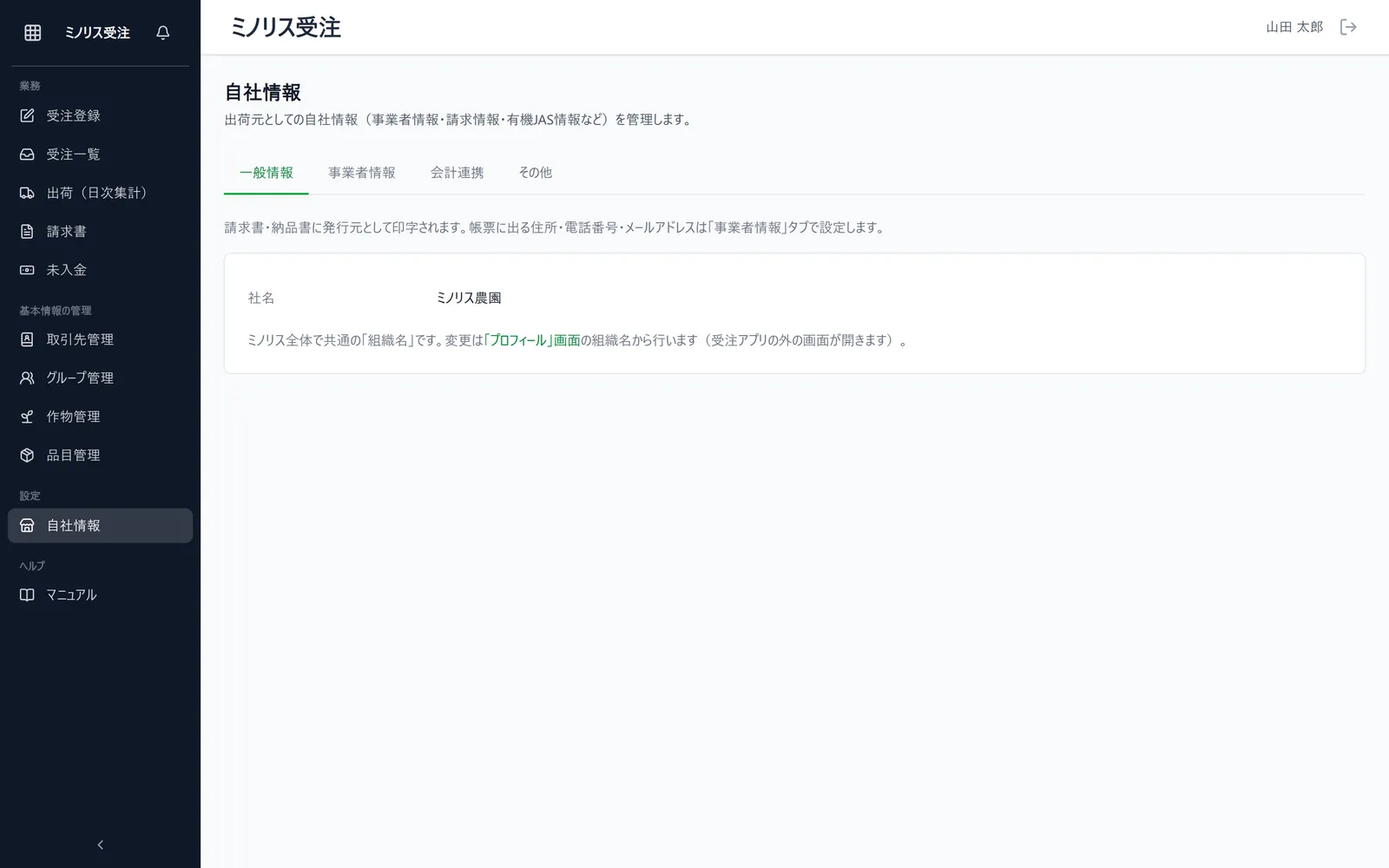The image size is (1389, 868).
Task: Click the マニュアル book icon
Action: (27, 595)
